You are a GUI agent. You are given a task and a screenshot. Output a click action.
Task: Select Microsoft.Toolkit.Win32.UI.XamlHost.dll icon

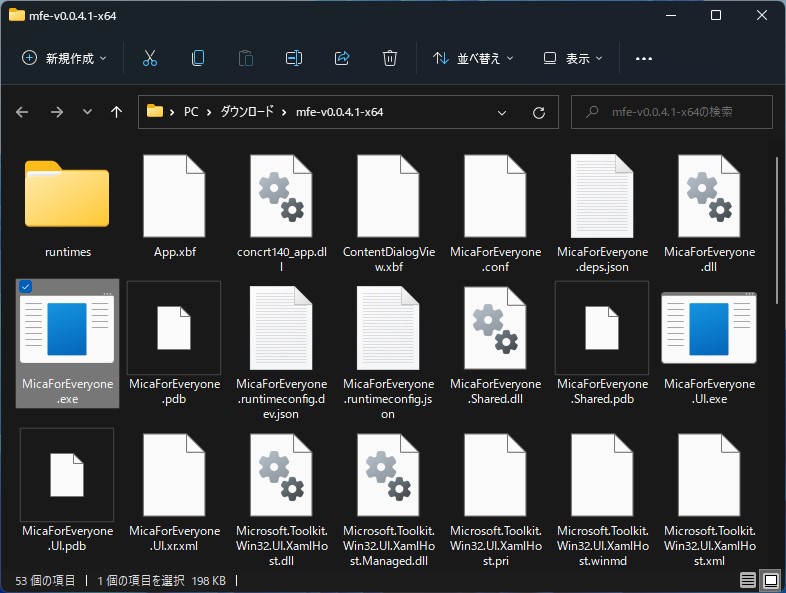point(281,475)
